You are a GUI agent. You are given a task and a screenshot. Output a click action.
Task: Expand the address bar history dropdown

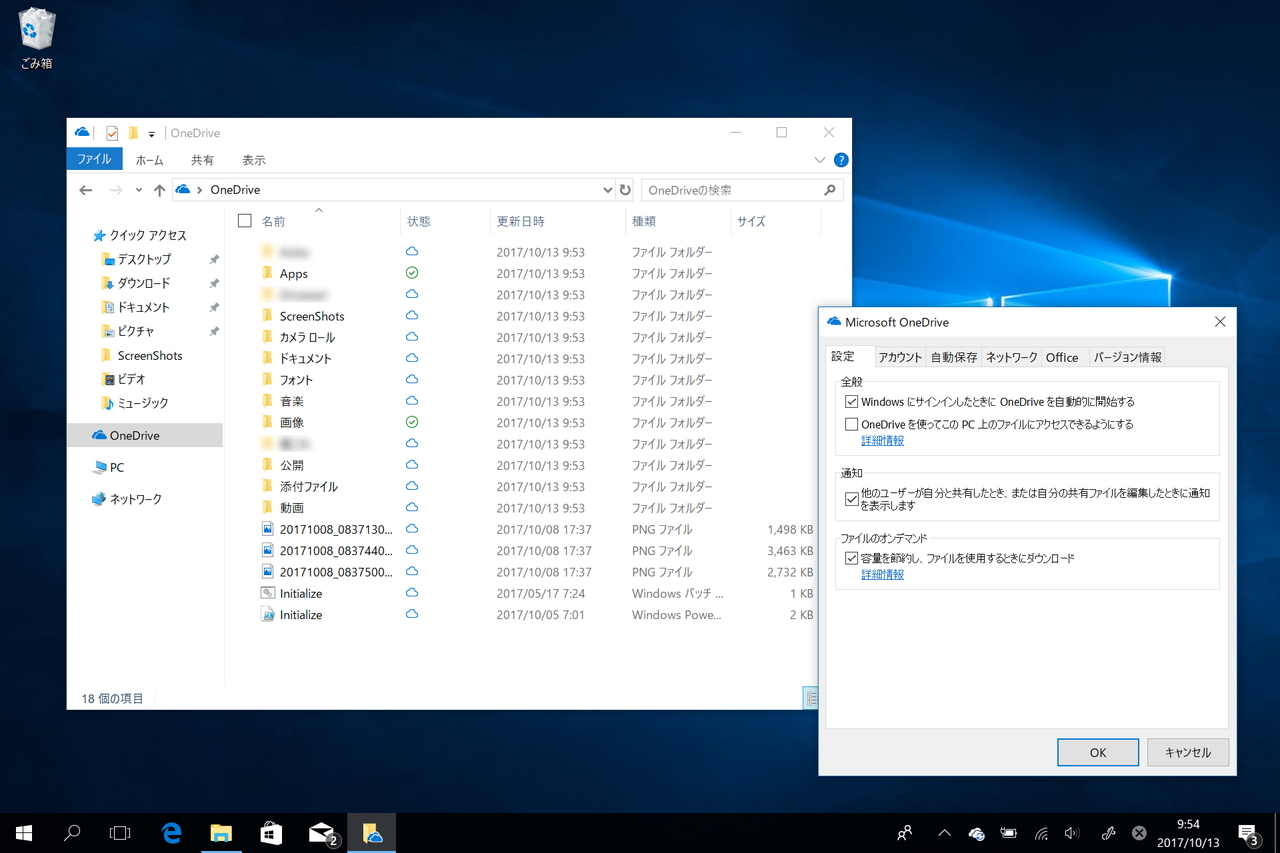tap(607, 190)
